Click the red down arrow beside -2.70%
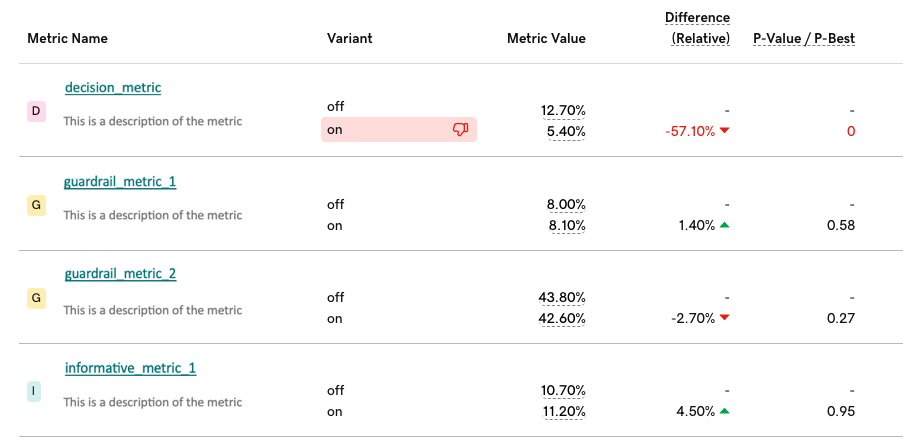Image resolution: width=903 pixels, height=442 pixels. (x=724, y=319)
